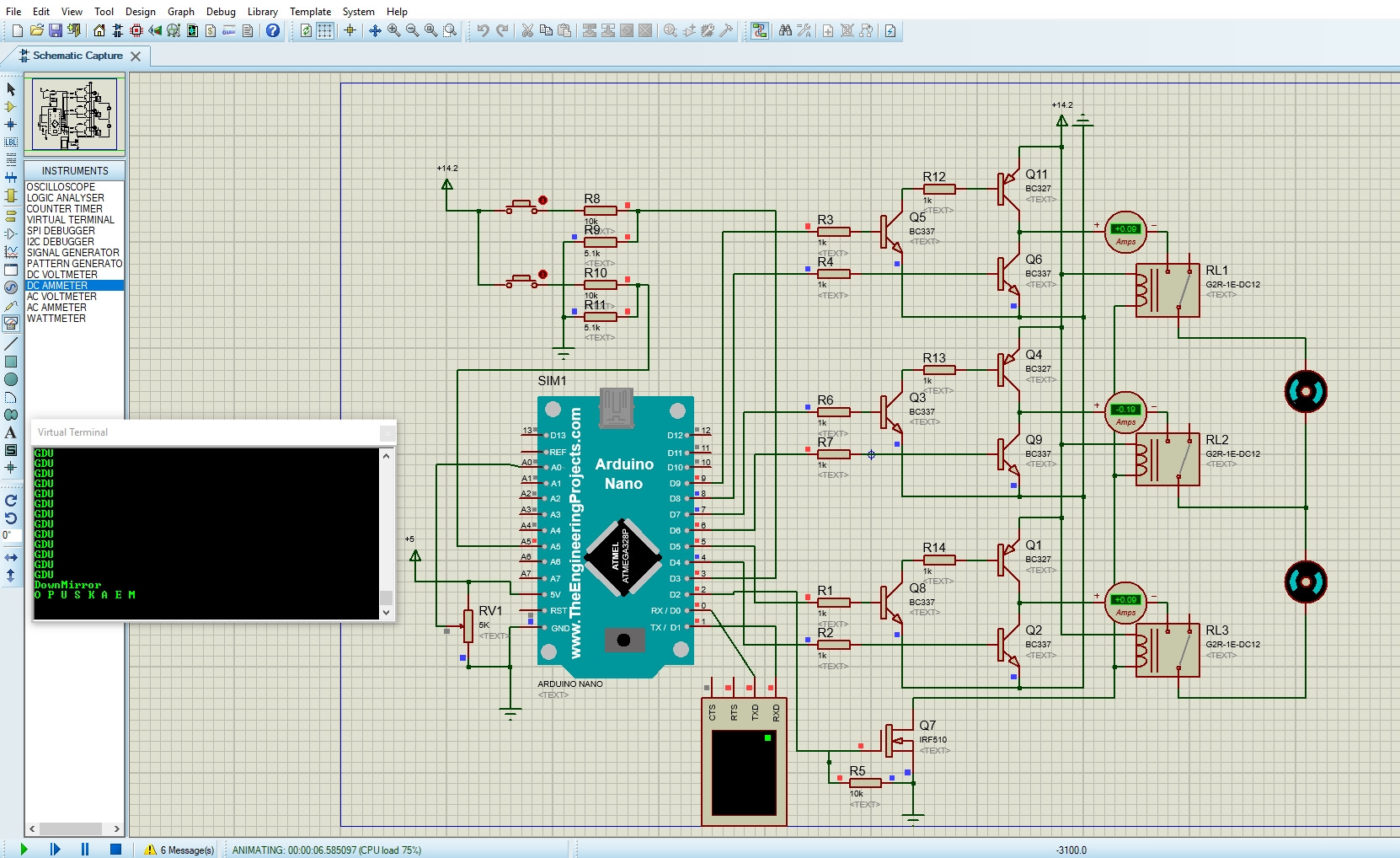This screenshot has height=858, width=1400.
Task: Click the Arduino Nano reset button
Action: [x=623, y=640]
